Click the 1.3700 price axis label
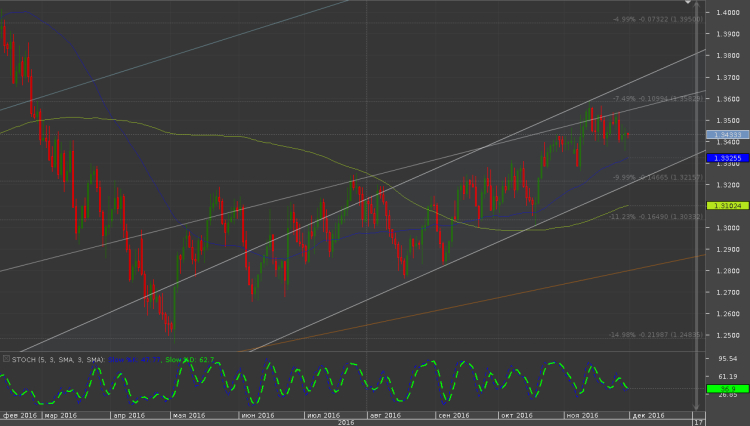This screenshot has width=750, height=426. tap(728, 77)
